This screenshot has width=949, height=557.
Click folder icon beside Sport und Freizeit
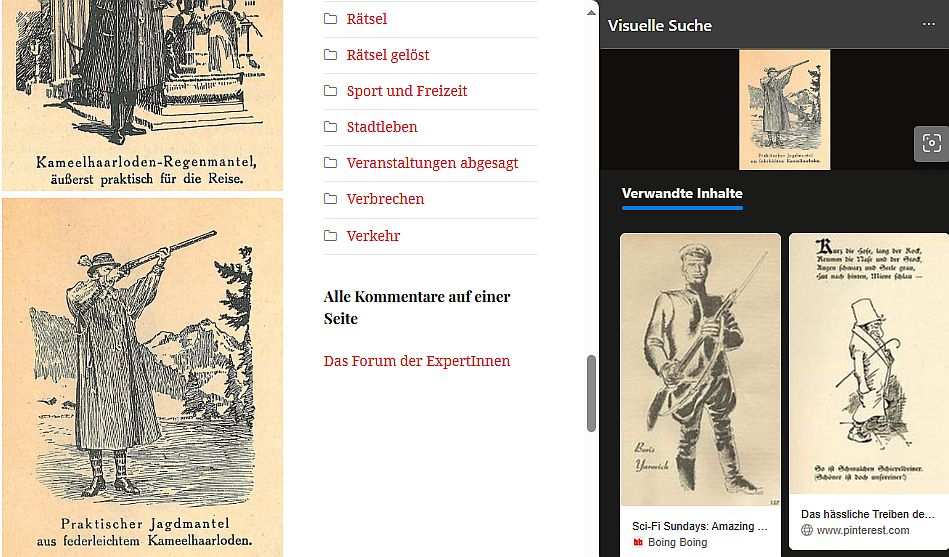(330, 91)
